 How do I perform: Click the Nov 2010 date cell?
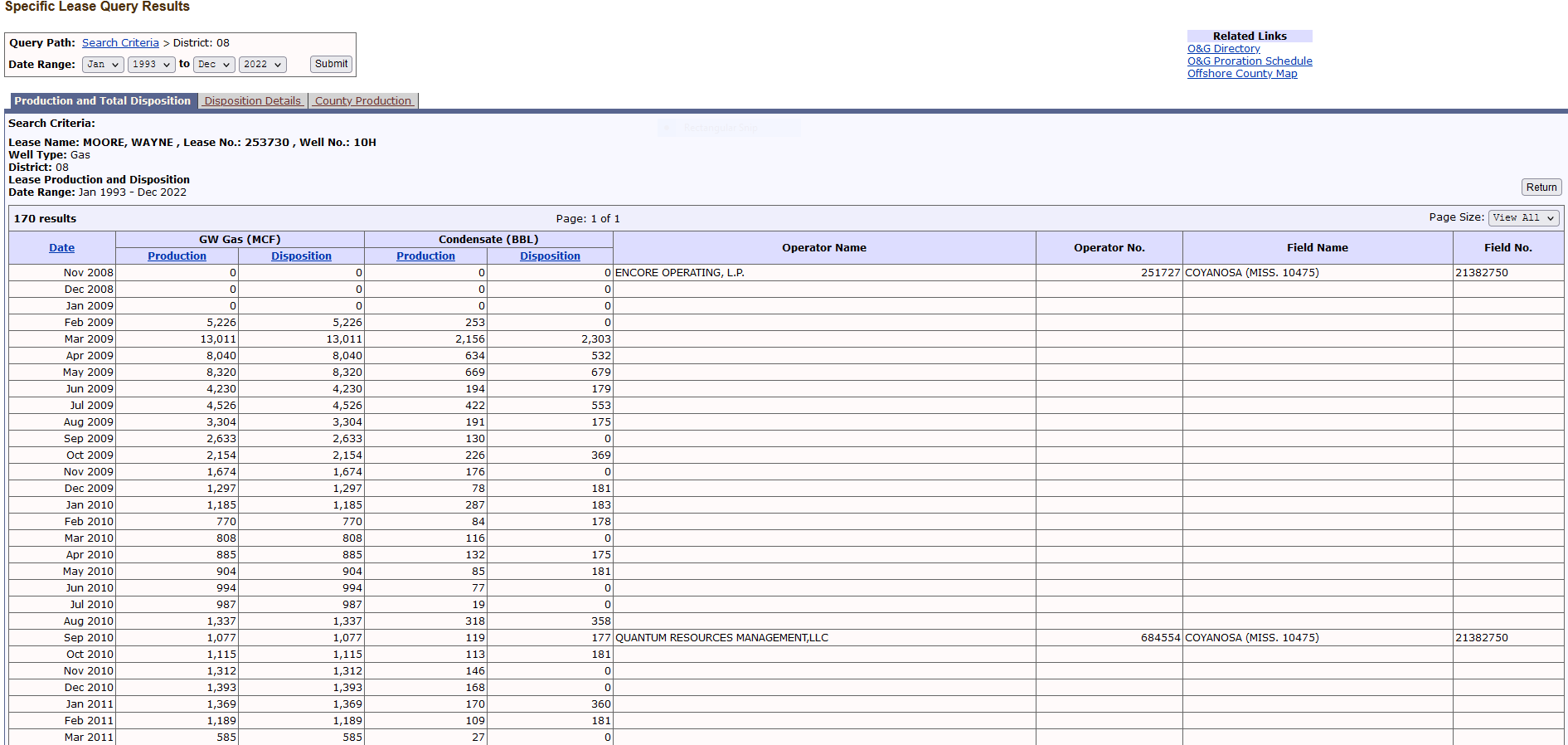62,671
